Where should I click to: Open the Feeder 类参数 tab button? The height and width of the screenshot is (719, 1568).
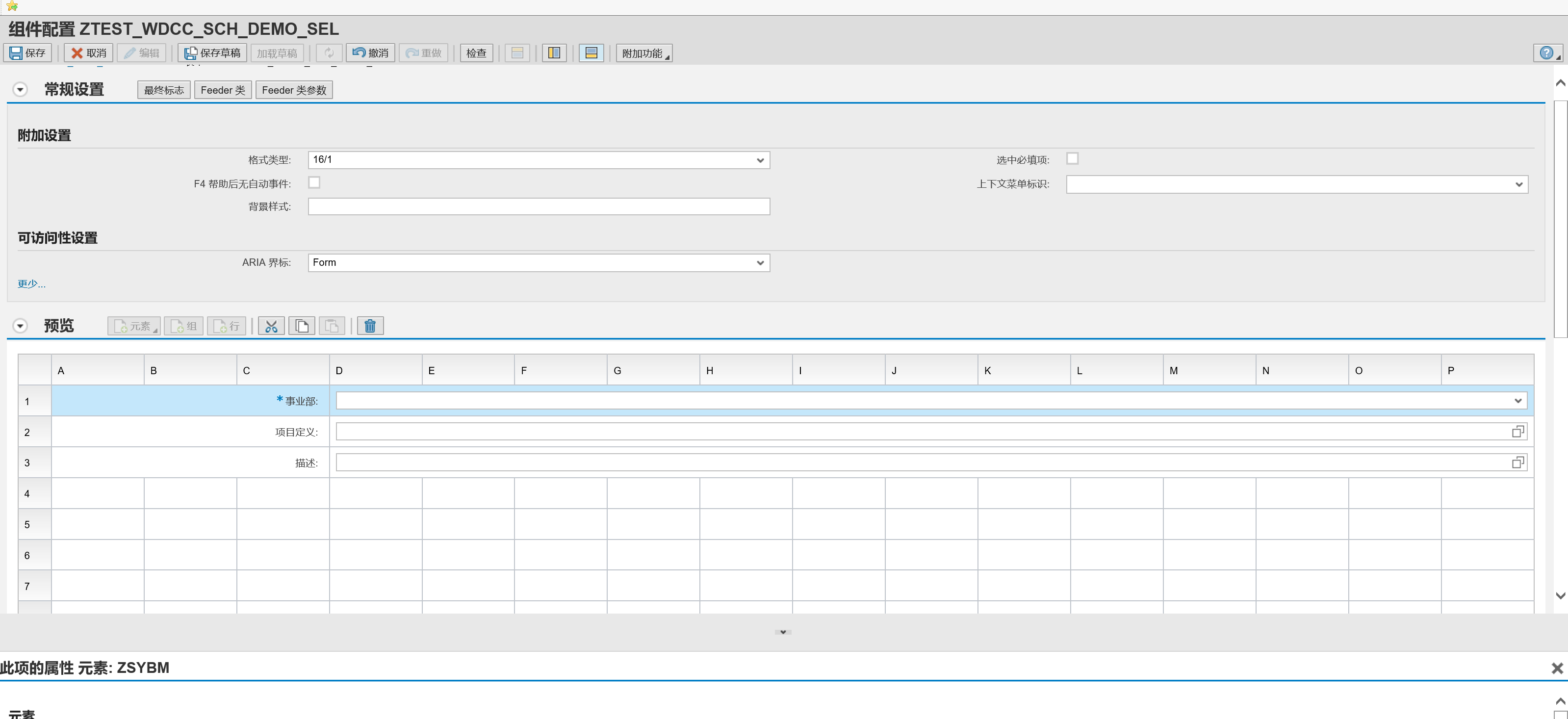(293, 90)
